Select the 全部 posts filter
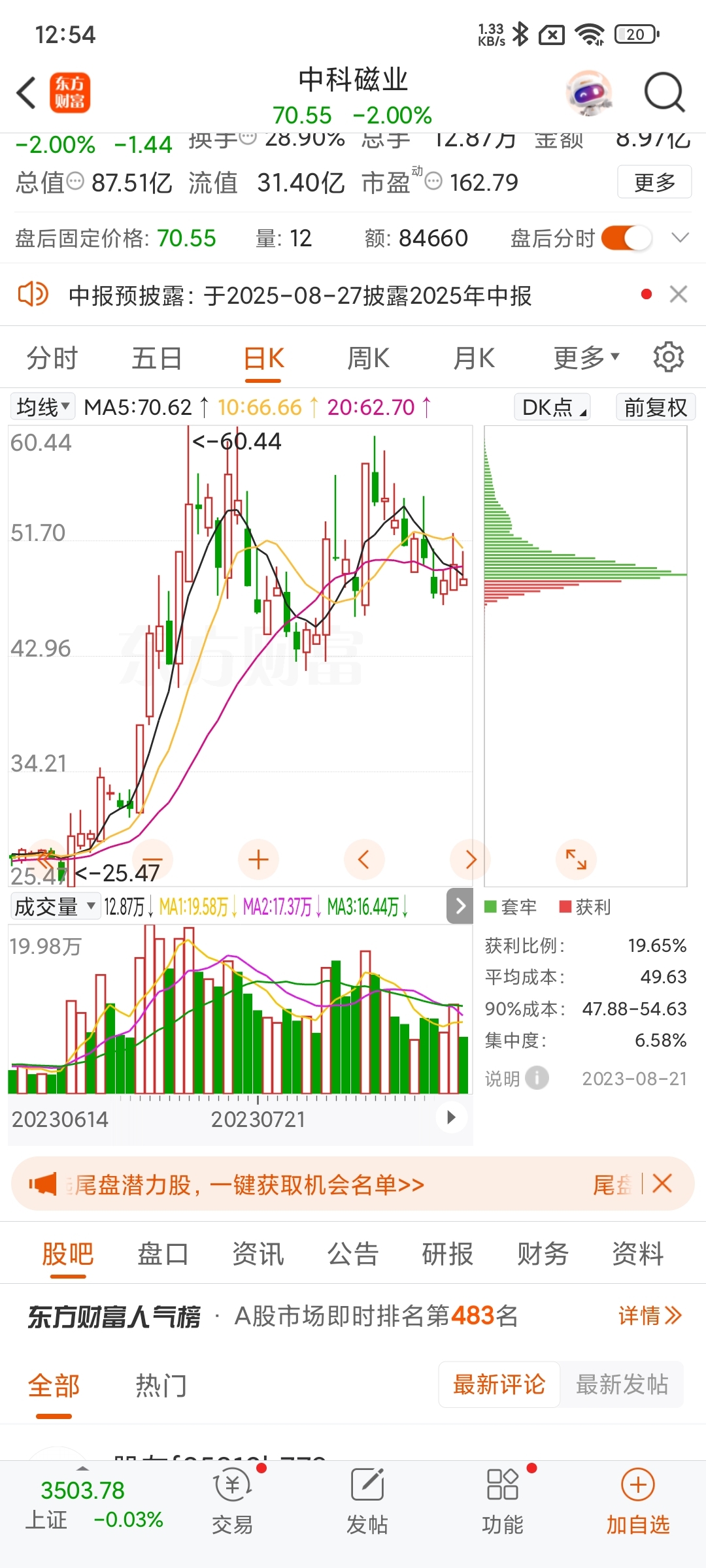 click(x=54, y=1385)
